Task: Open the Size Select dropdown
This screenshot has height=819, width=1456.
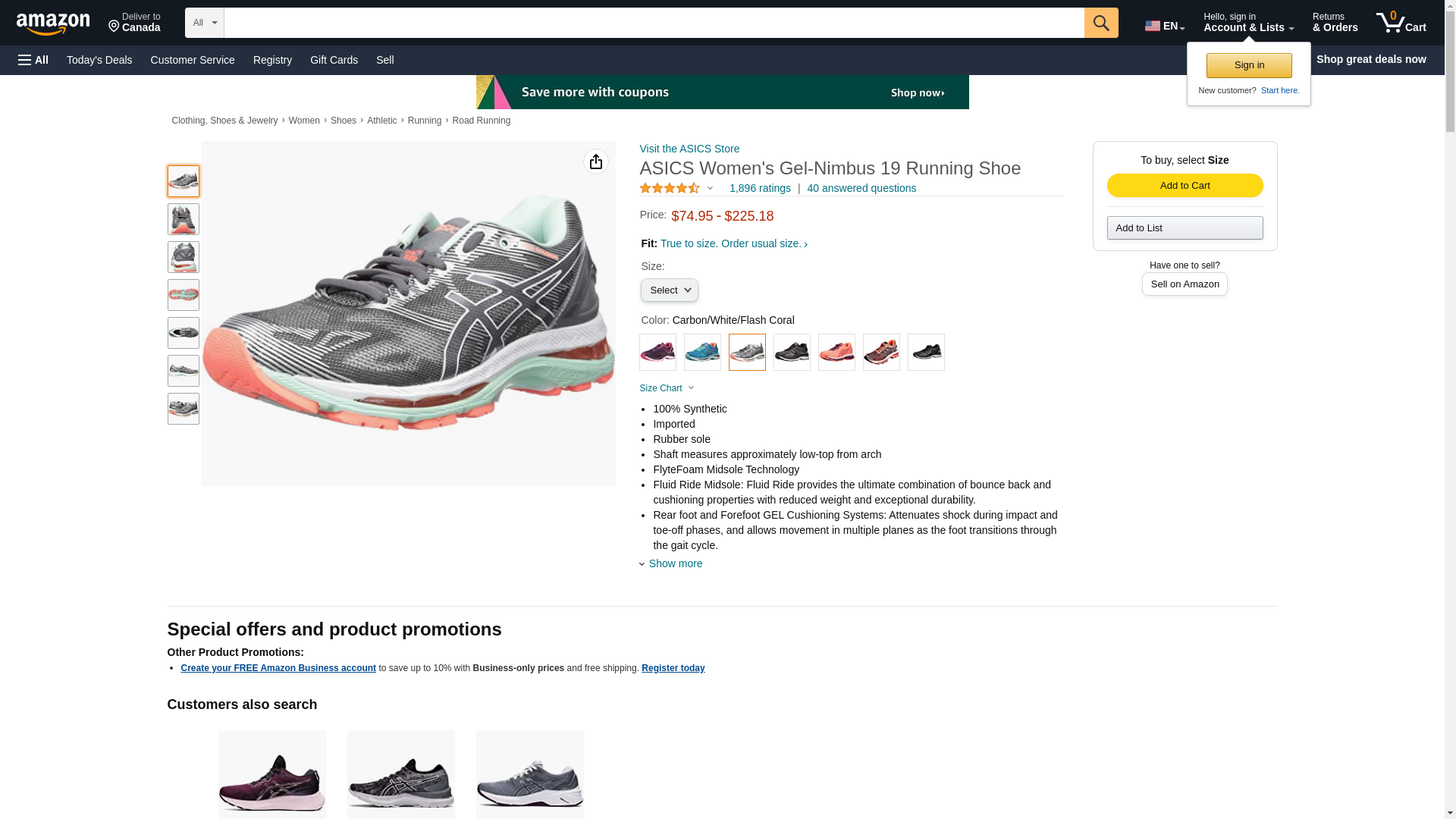Action: (x=669, y=290)
